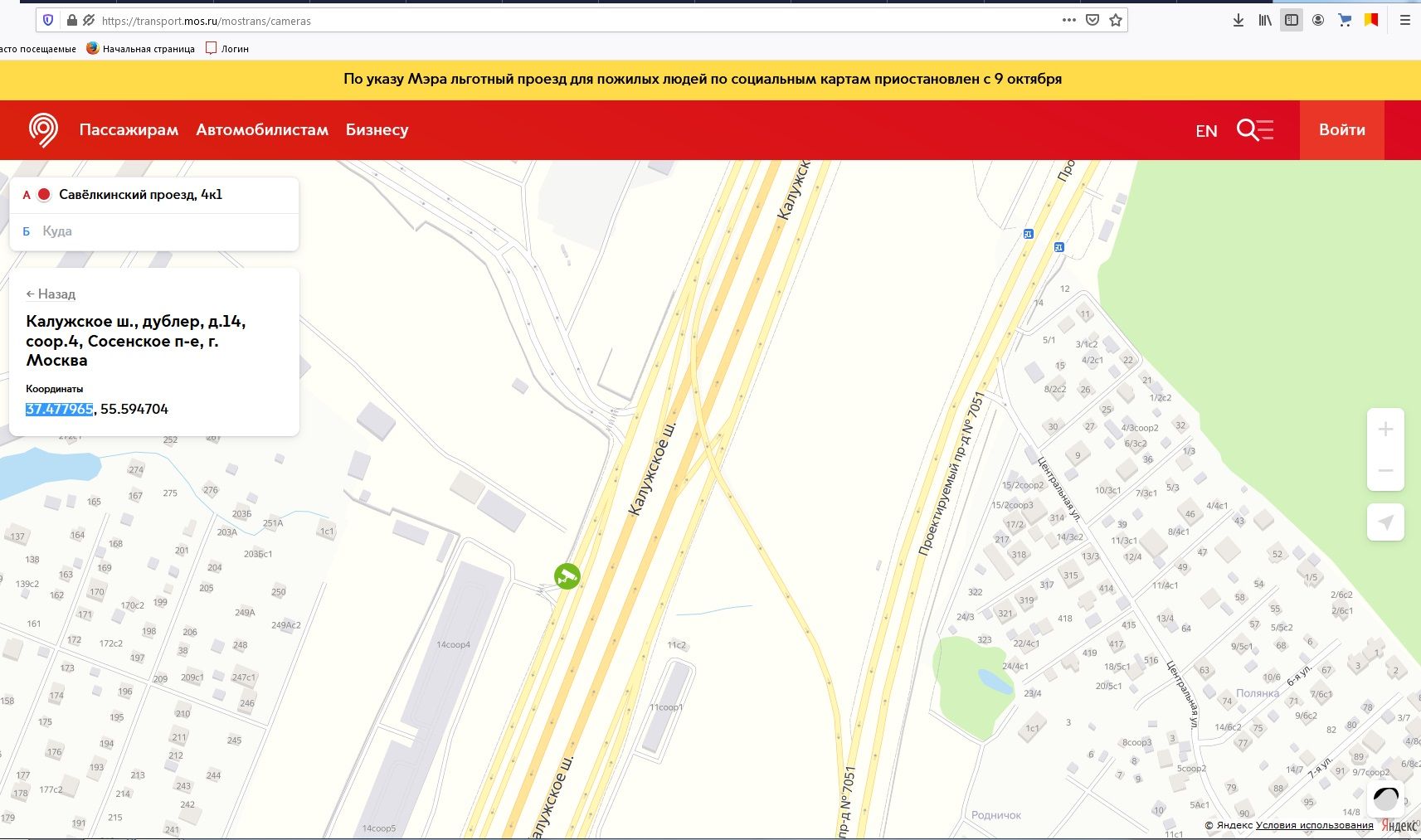1421x840 pixels.
Task: Click the green traffic camera marker
Action: (567, 575)
